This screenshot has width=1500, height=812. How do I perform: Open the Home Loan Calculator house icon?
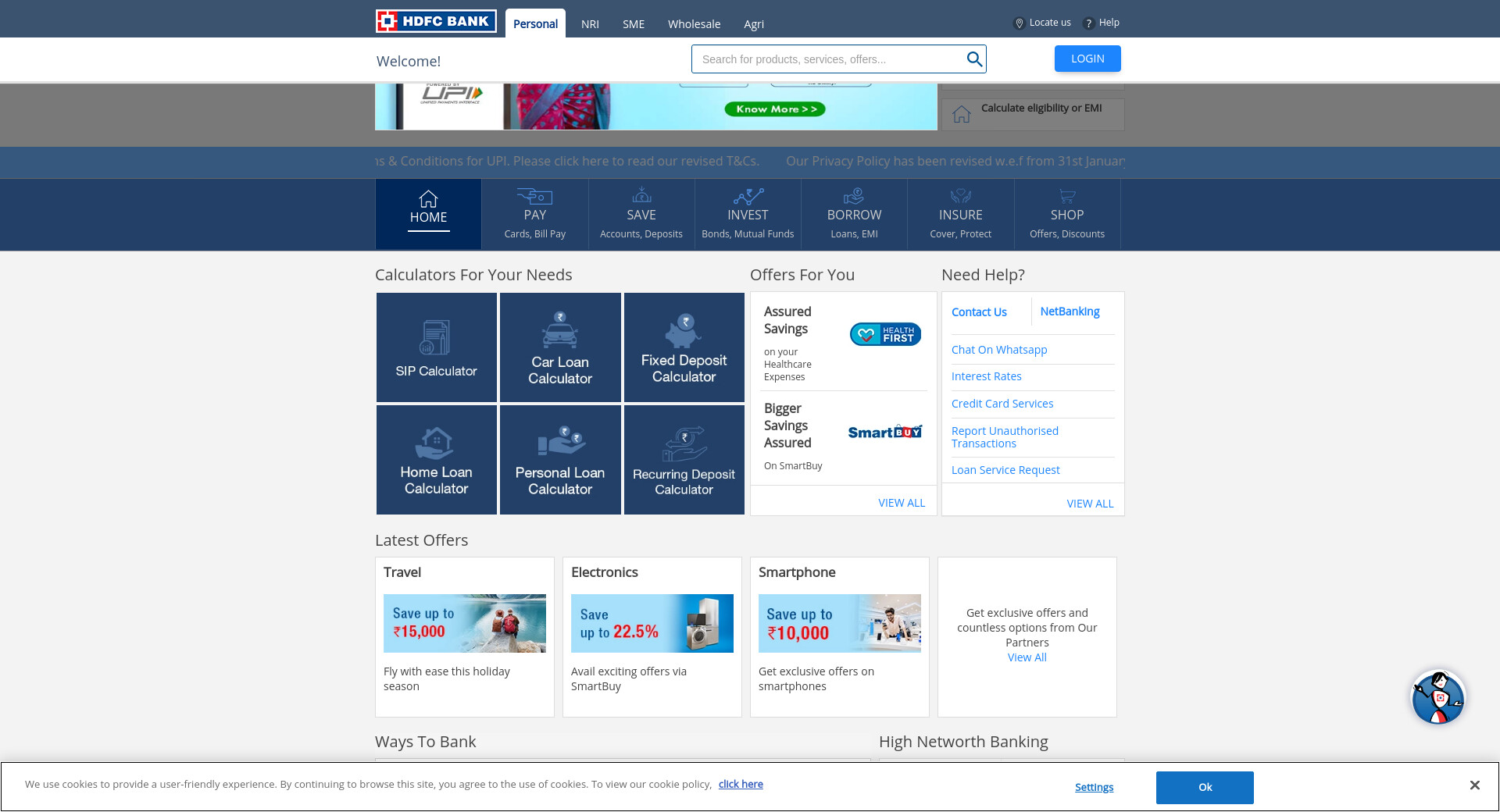[x=435, y=443]
